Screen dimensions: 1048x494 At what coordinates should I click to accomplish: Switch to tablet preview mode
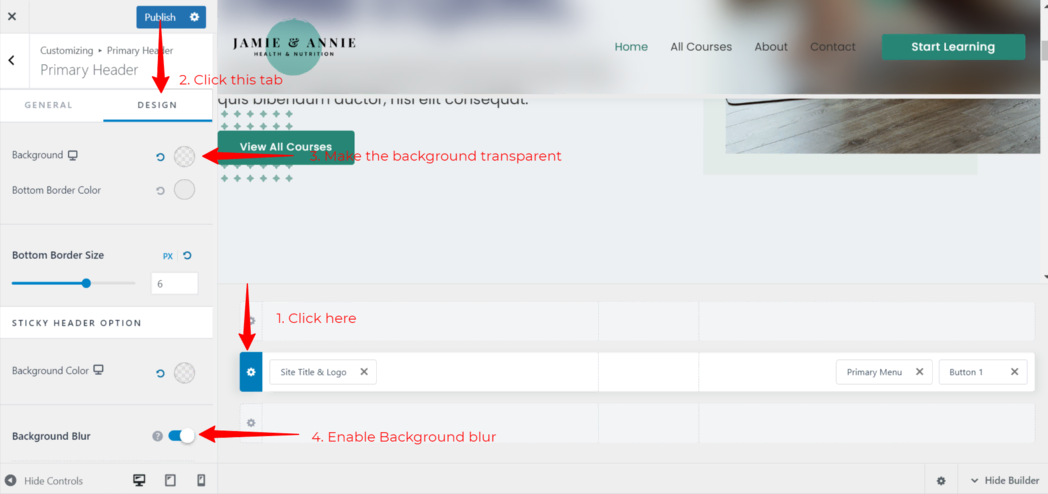[x=170, y=480]
